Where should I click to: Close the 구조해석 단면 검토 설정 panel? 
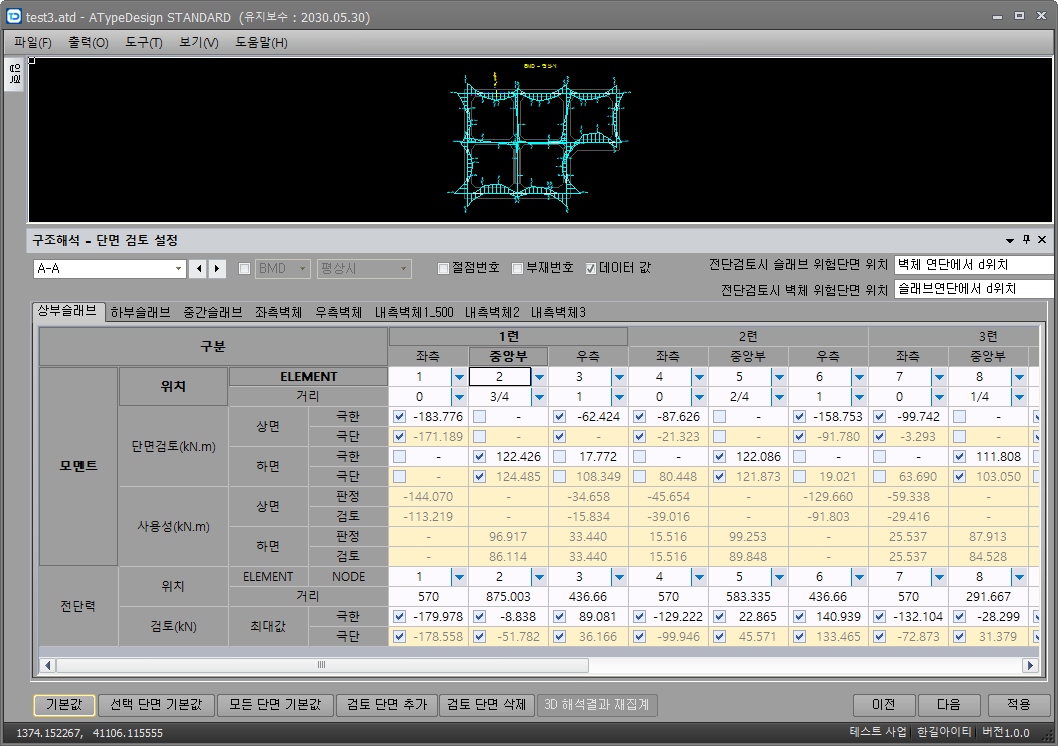(1042, 239)
